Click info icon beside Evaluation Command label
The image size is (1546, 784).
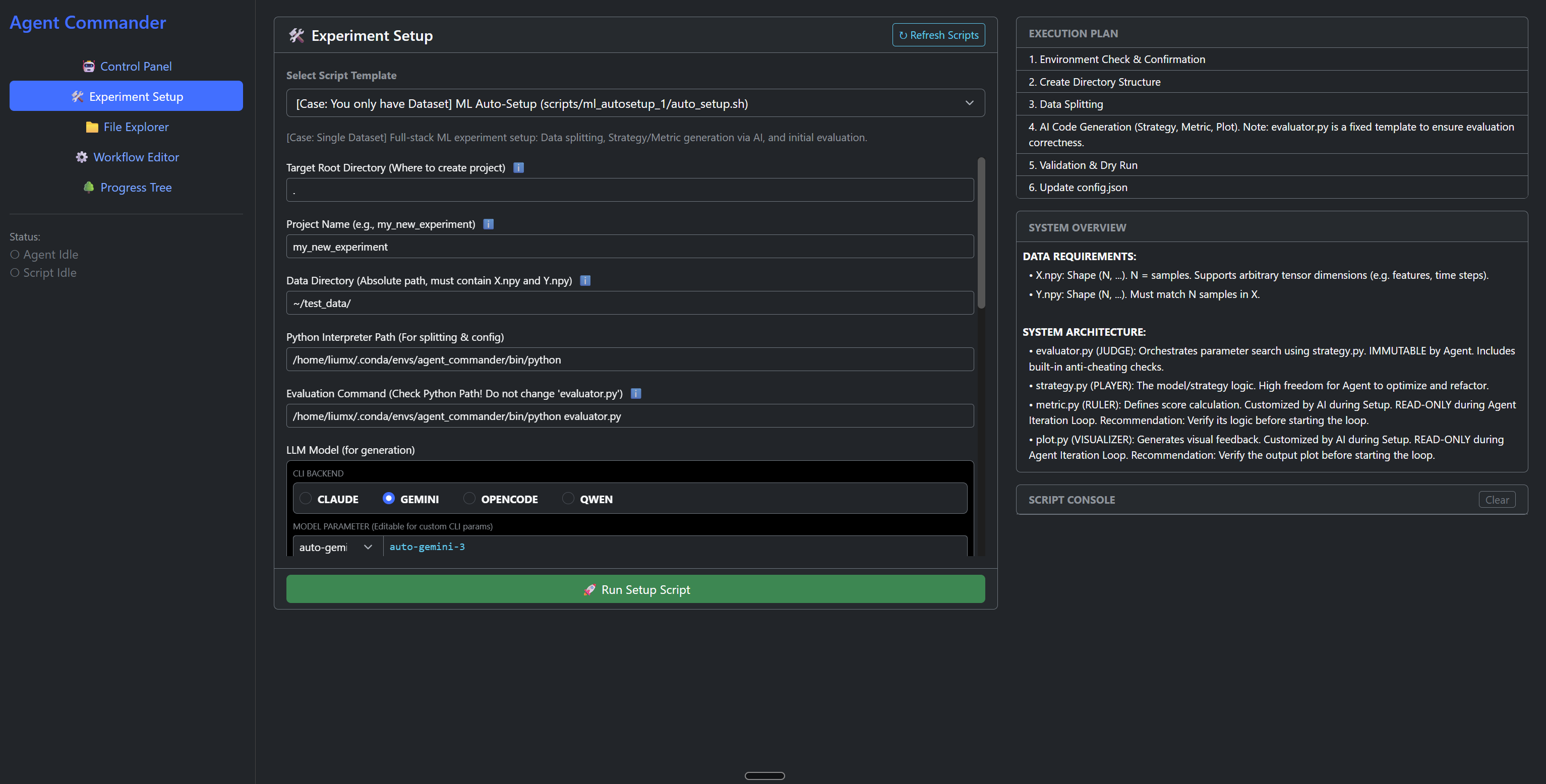coord(636,393)
